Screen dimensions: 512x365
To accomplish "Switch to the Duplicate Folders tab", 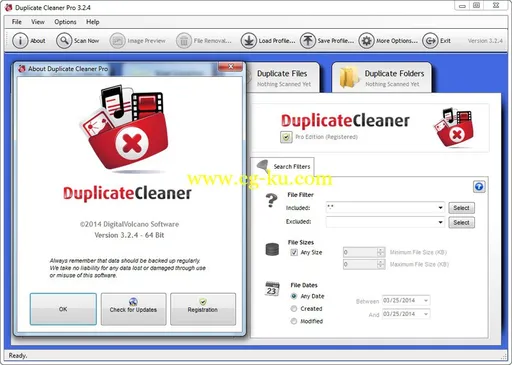I will [382, 78].
